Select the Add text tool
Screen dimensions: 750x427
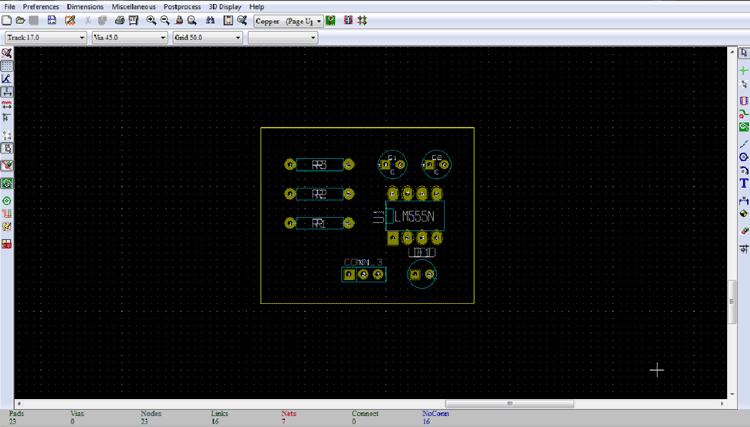743,183
